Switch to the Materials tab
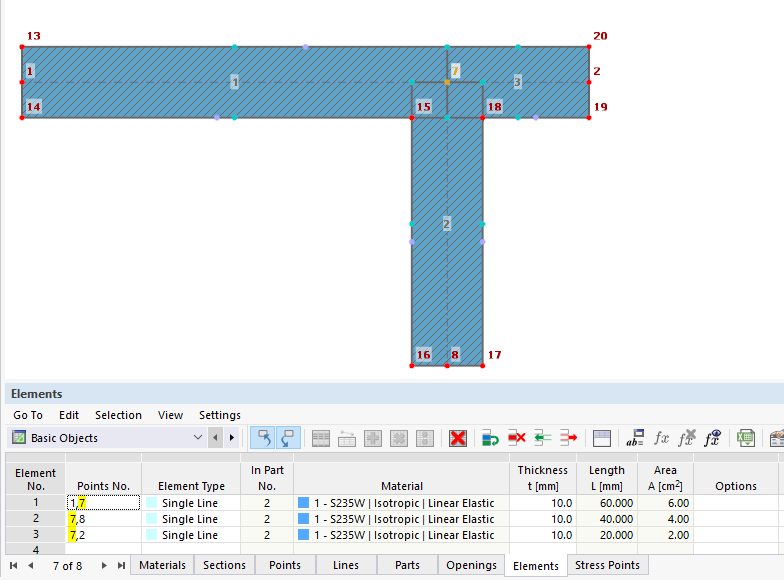 point(162,565)
